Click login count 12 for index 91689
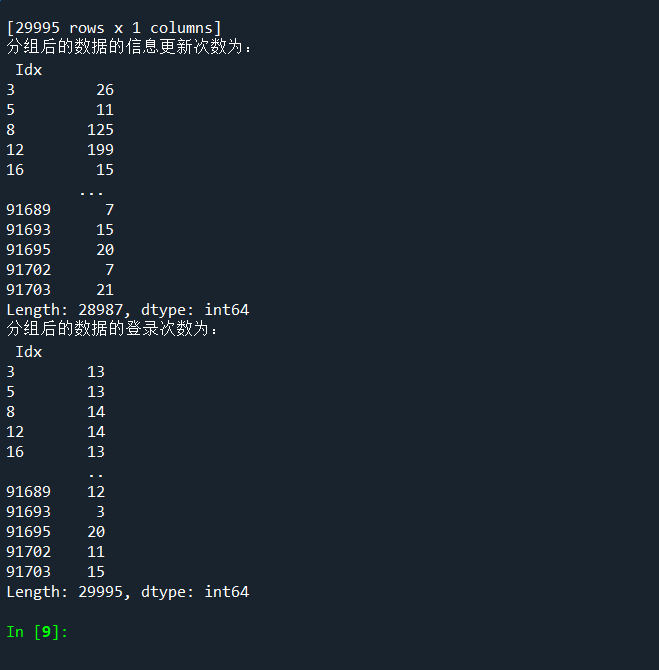The image size is (659, 670). tap(96, 492)
